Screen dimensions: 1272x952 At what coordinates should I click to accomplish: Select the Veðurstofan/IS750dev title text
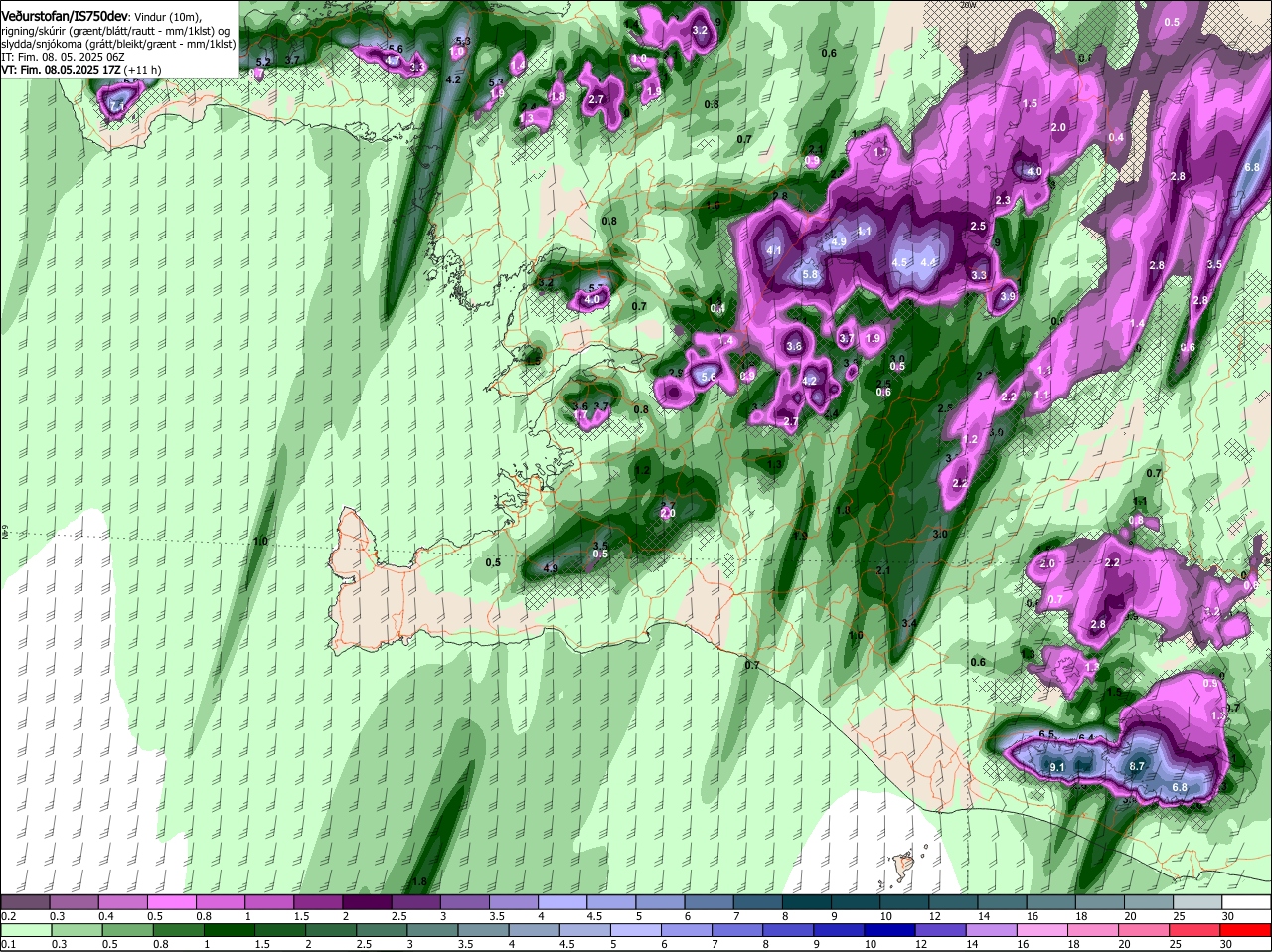point(64,17)
